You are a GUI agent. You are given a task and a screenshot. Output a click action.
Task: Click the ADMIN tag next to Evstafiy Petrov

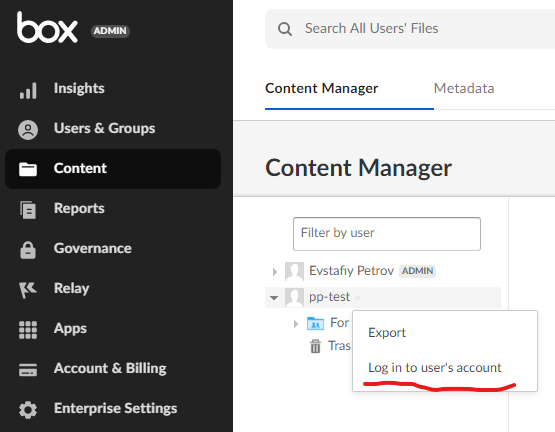pos(417,271)
